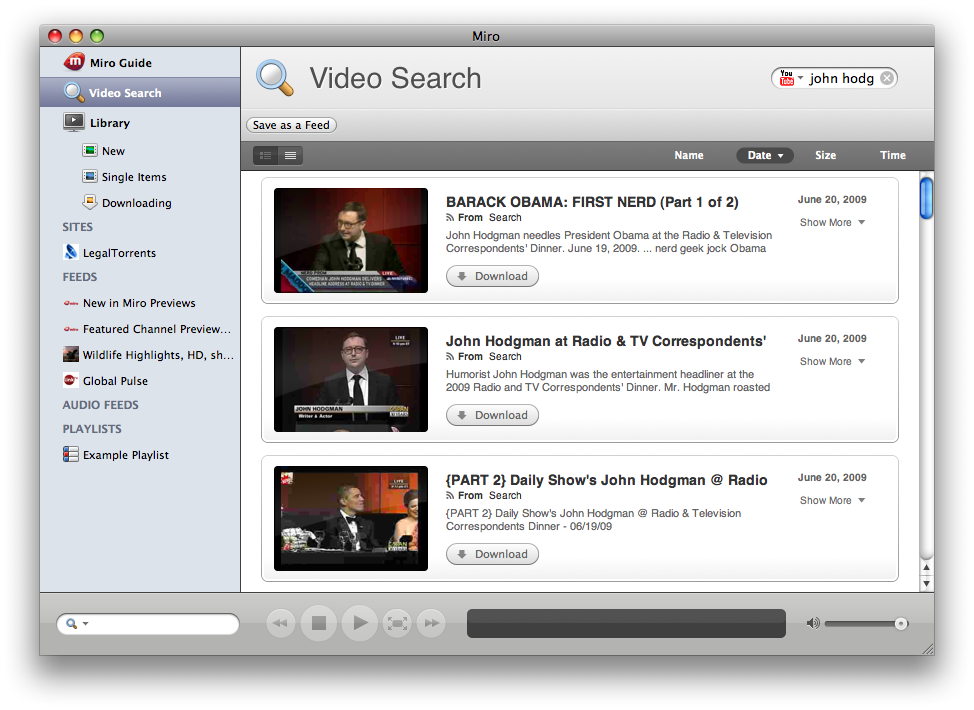This screenshot has height=710, width=974.
Task: Open Example Playlist
Action: tap(140, 455)
